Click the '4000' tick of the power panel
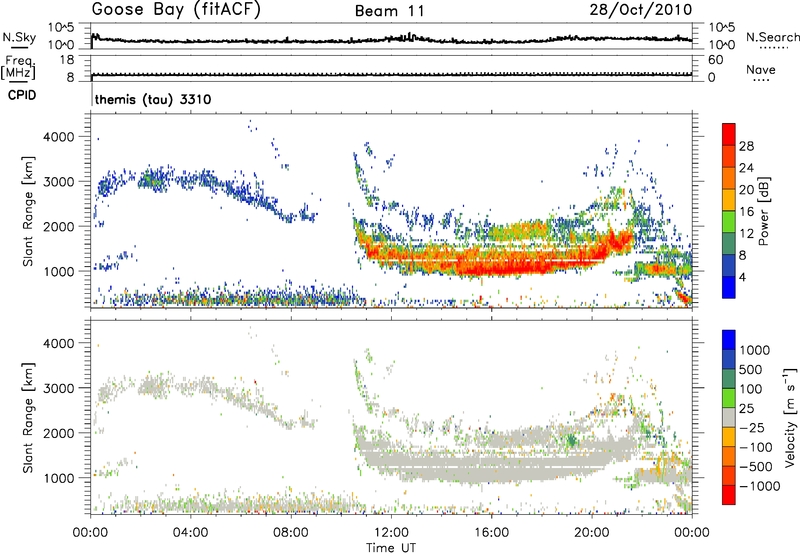 [x=58, y=137]
